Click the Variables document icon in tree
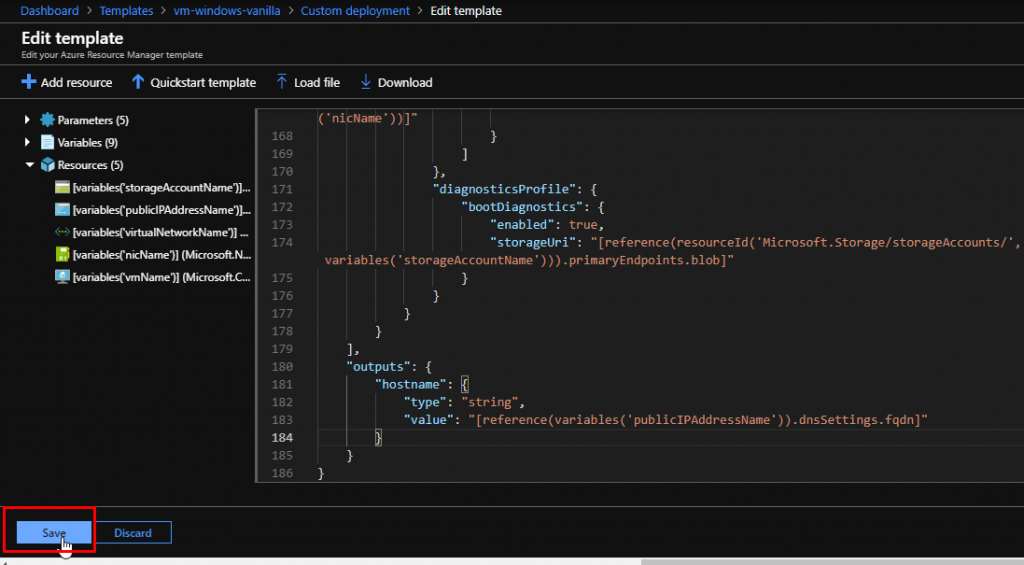This screenshot has height=565, width=1024. [47, 142]
